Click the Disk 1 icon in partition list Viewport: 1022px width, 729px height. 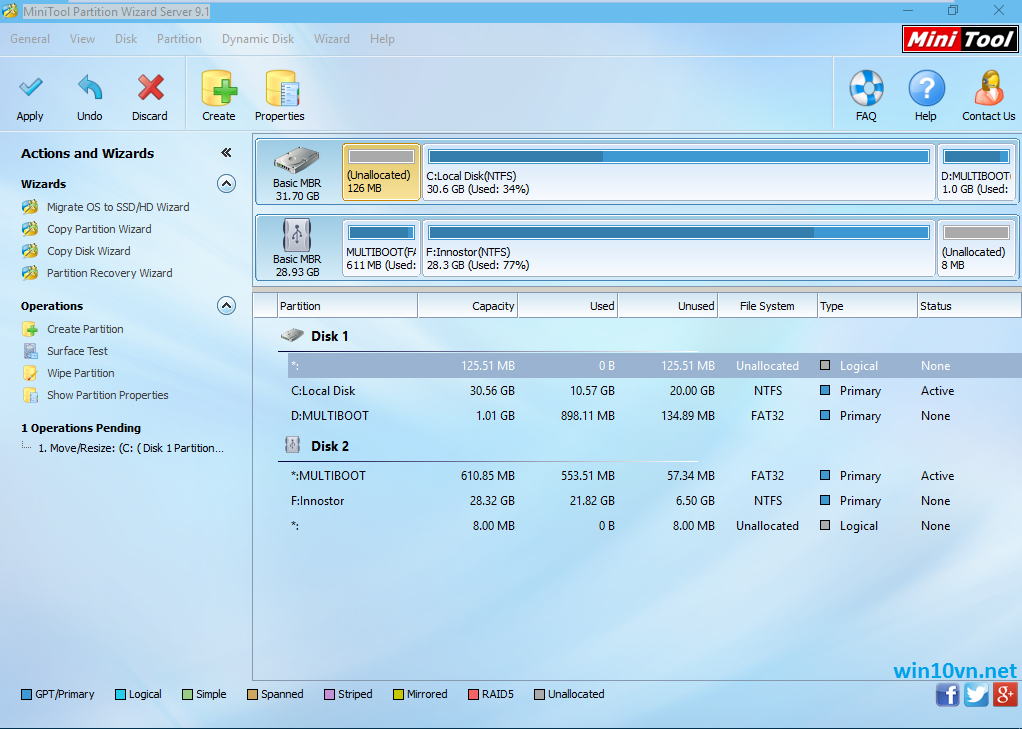292,335
